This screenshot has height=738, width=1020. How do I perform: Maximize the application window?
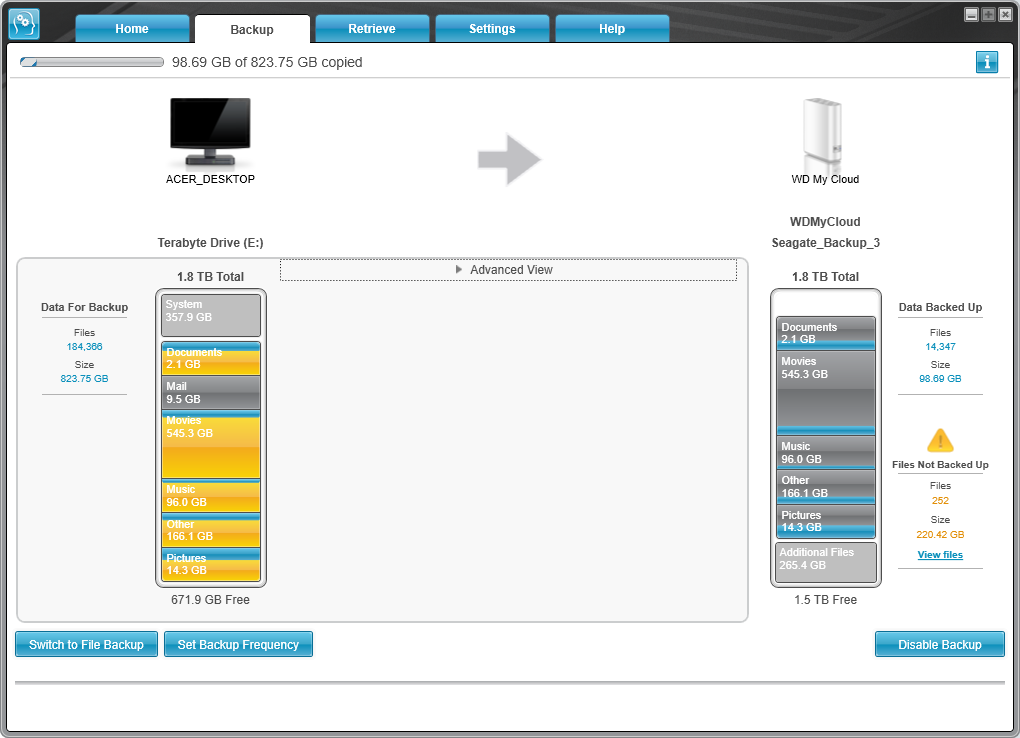tap(988, 14)
